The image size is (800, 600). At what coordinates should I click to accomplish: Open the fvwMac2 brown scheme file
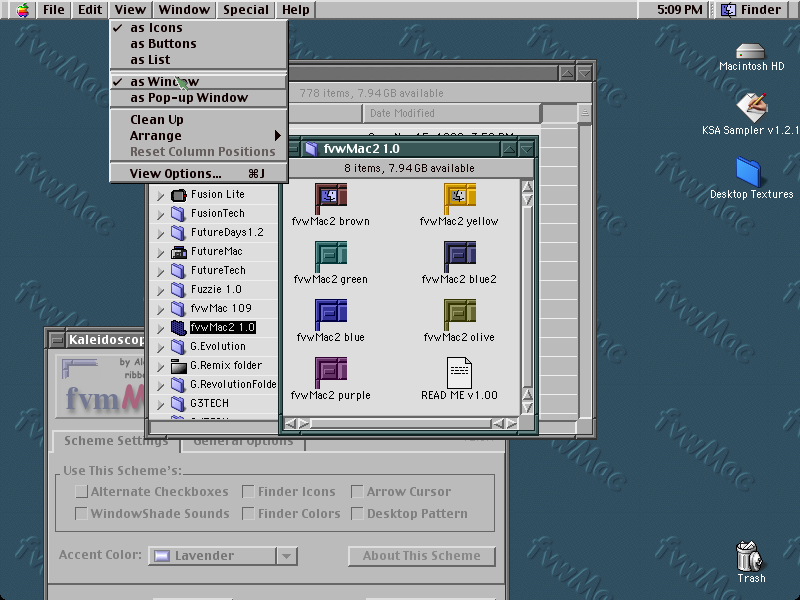(x=331, y=198)
